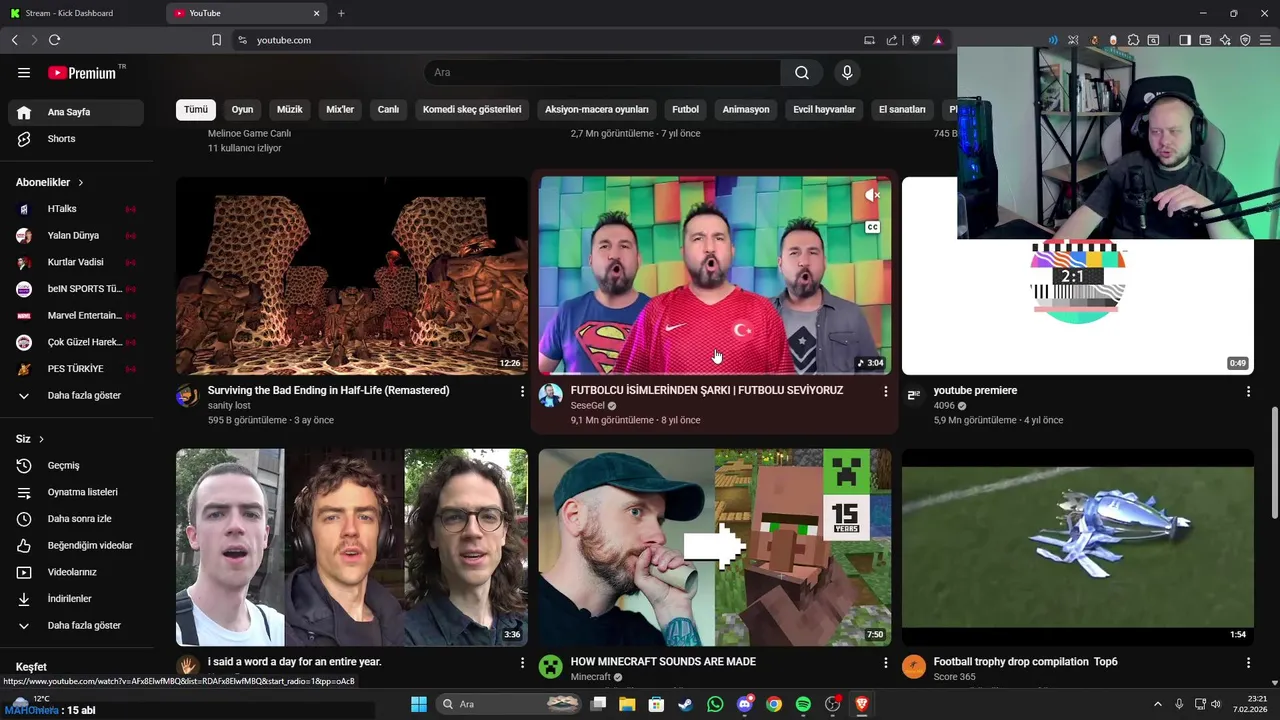
Task: Open options menu for youtube premiere video
Action: pyautogui.click(x=1248, y=392)
